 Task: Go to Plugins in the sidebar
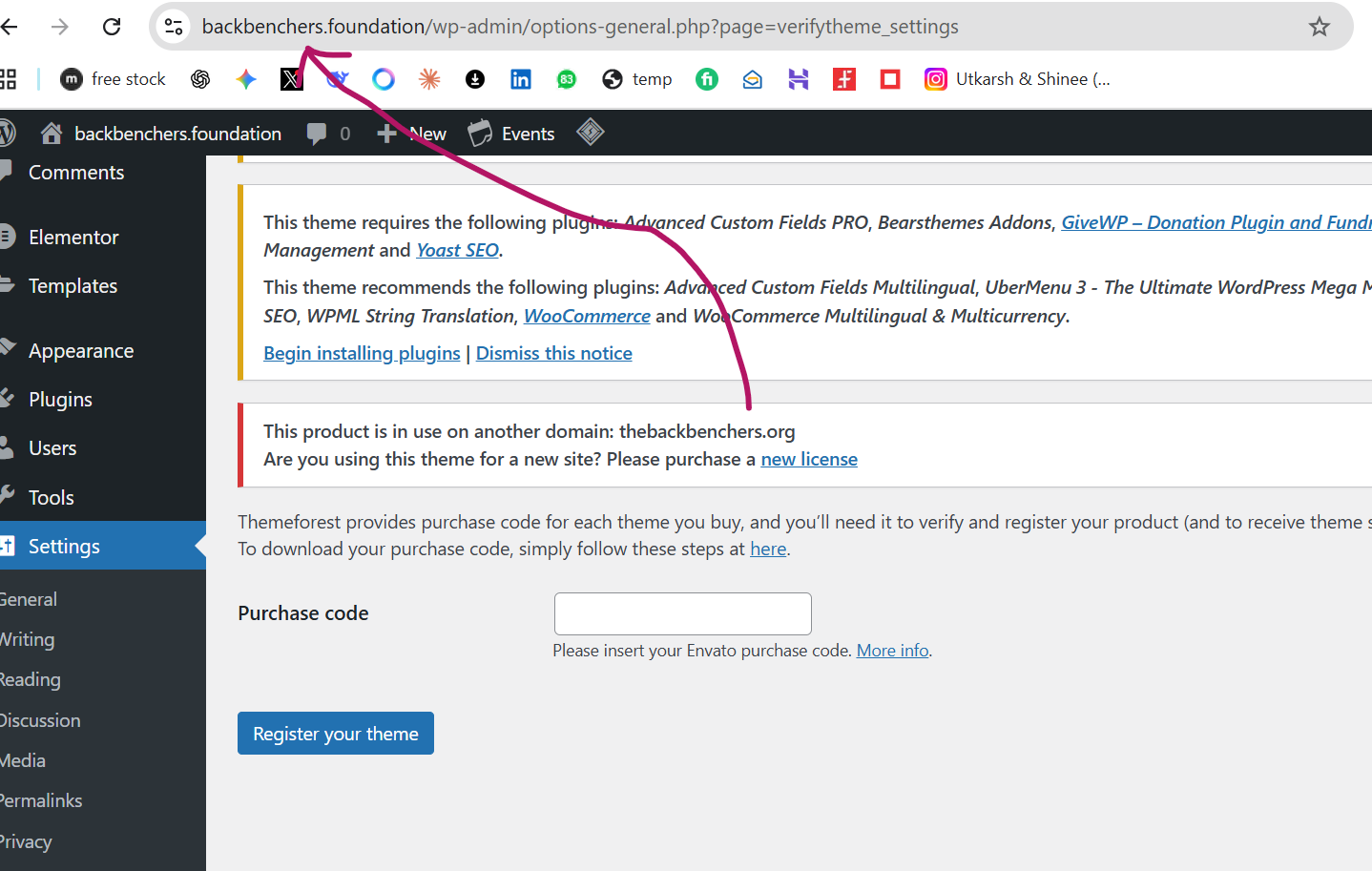(x=60, y=400)
